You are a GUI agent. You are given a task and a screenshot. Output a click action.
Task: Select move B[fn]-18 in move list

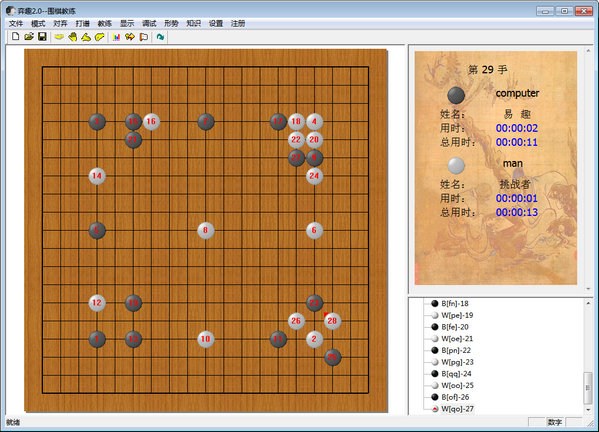(455, 303)
